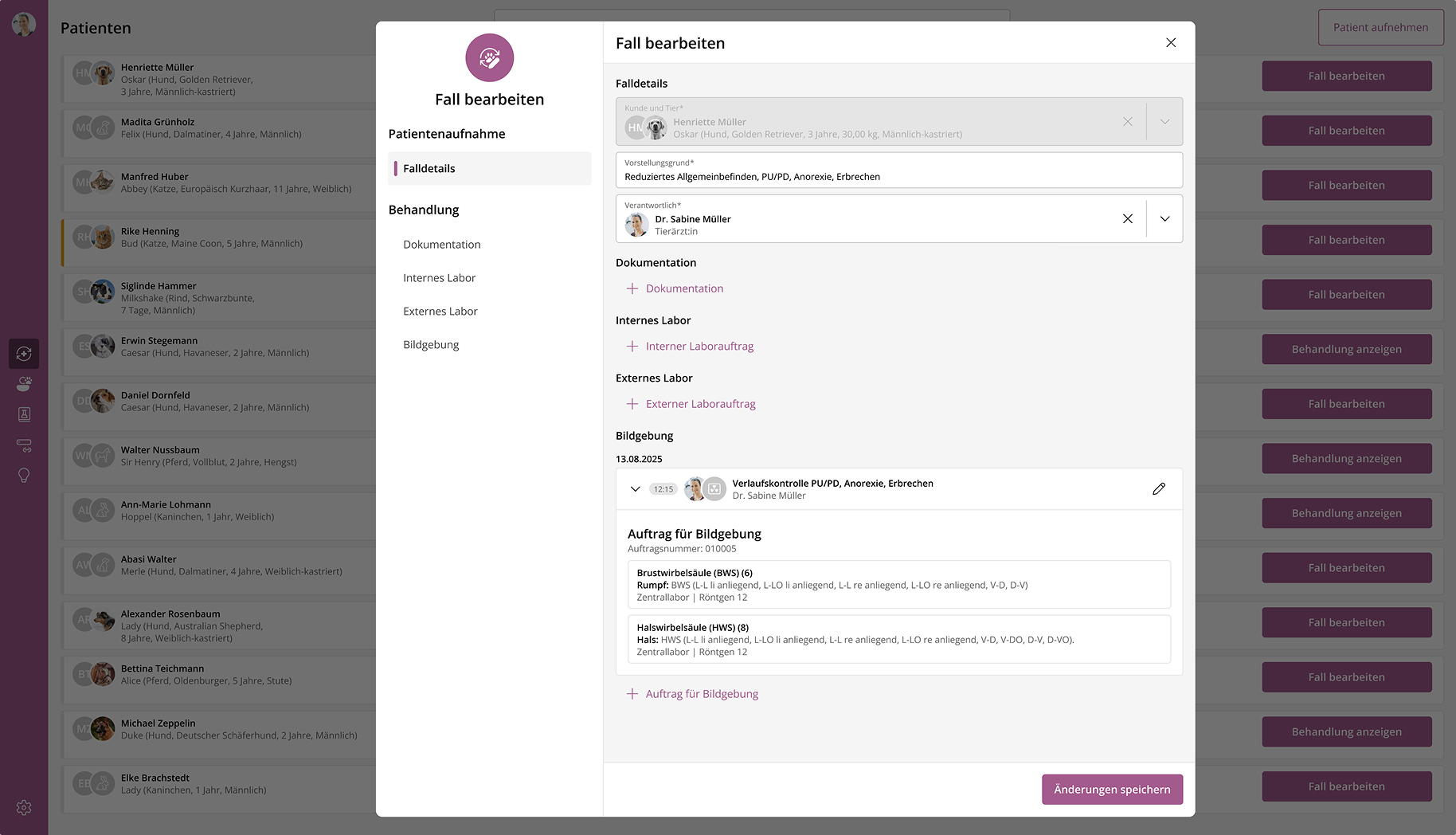
Task: Go to Internes Labor in dialog navigation
Action: pyautogui.click(x=440, y=278)
